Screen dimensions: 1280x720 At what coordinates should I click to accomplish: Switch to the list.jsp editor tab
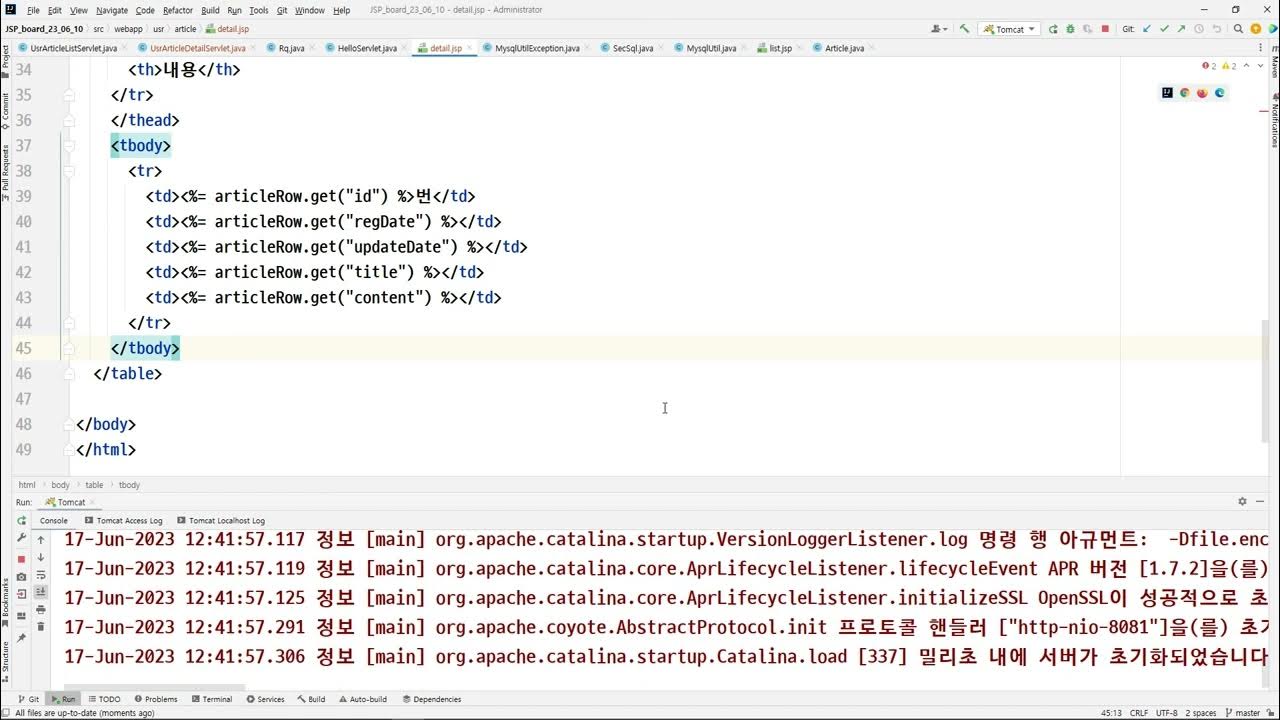tap(780, 48)
